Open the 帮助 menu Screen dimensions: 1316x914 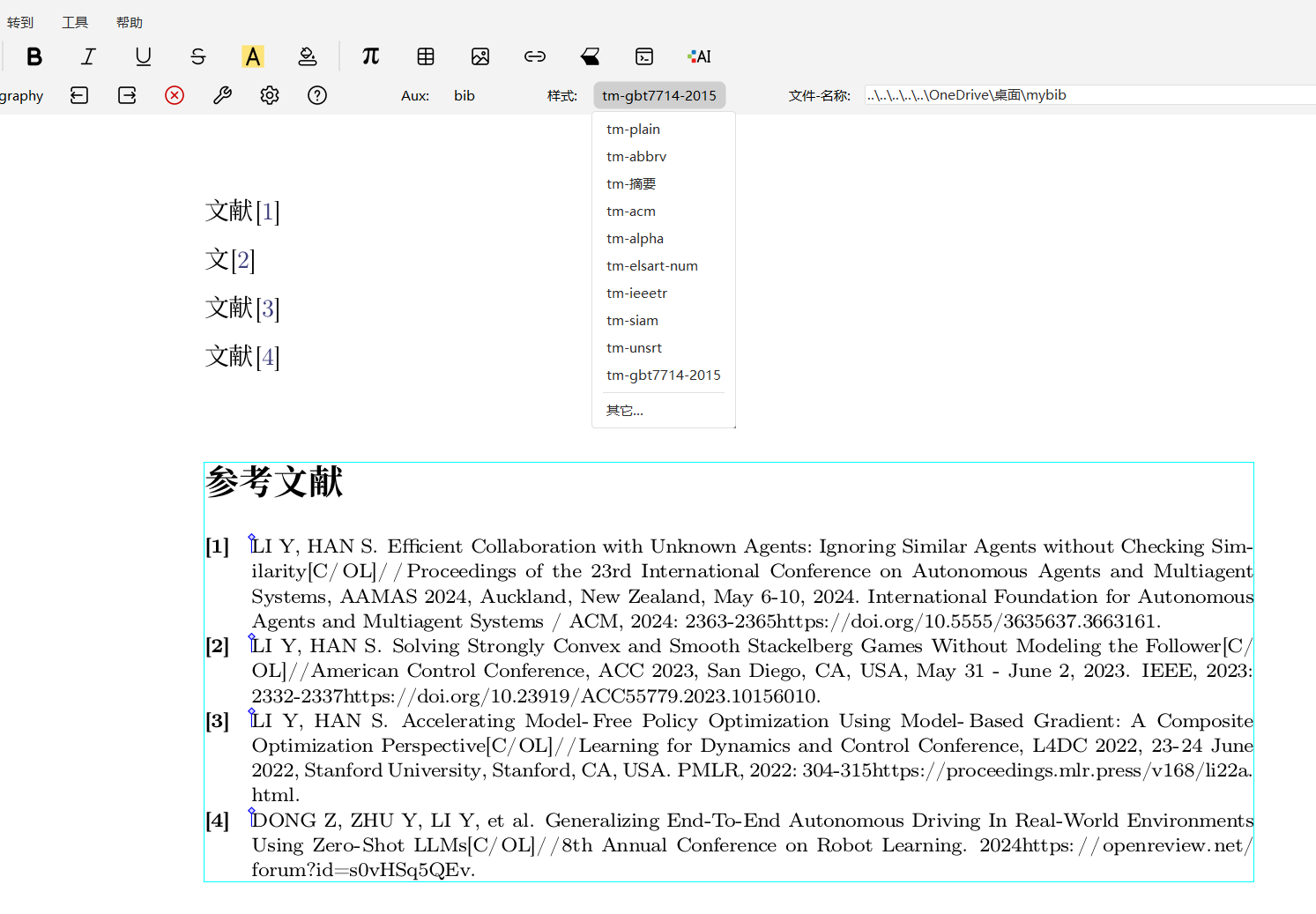tap(130, 22)
